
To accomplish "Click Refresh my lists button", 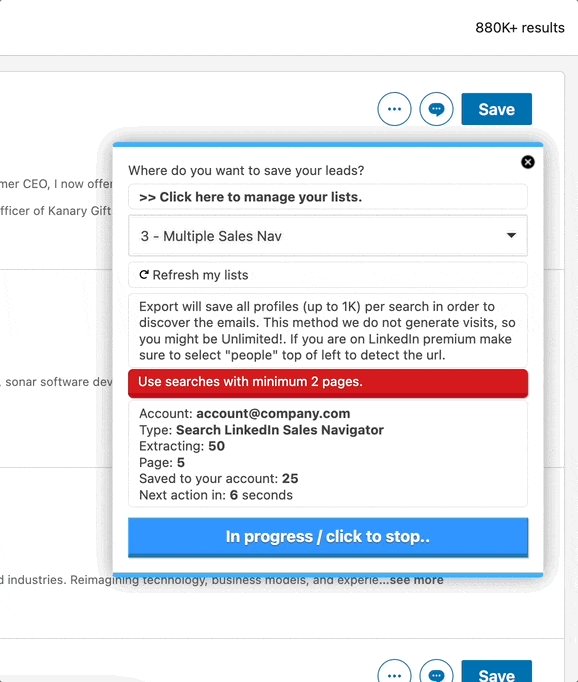I will pyautogui.click(x=327, y=275).
